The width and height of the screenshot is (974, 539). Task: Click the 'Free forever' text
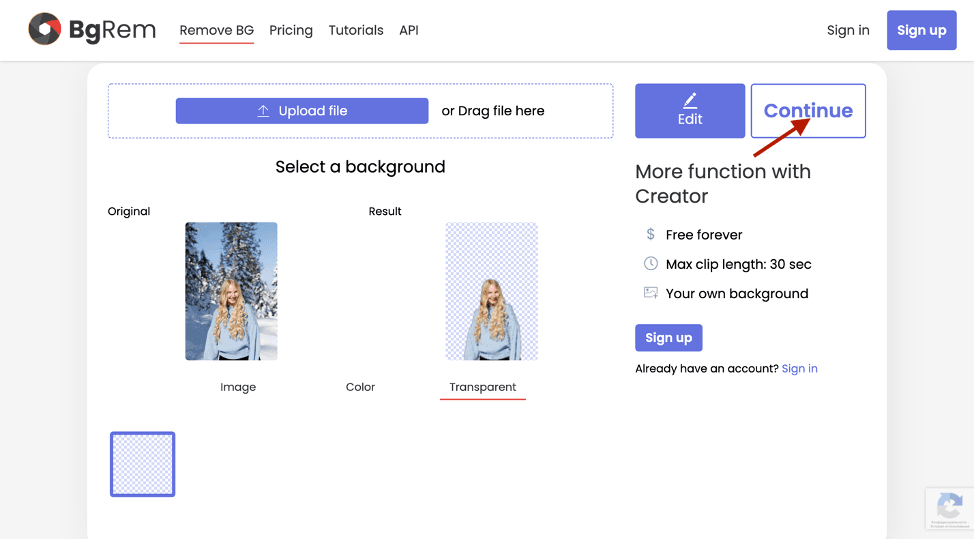coord(704,235)
